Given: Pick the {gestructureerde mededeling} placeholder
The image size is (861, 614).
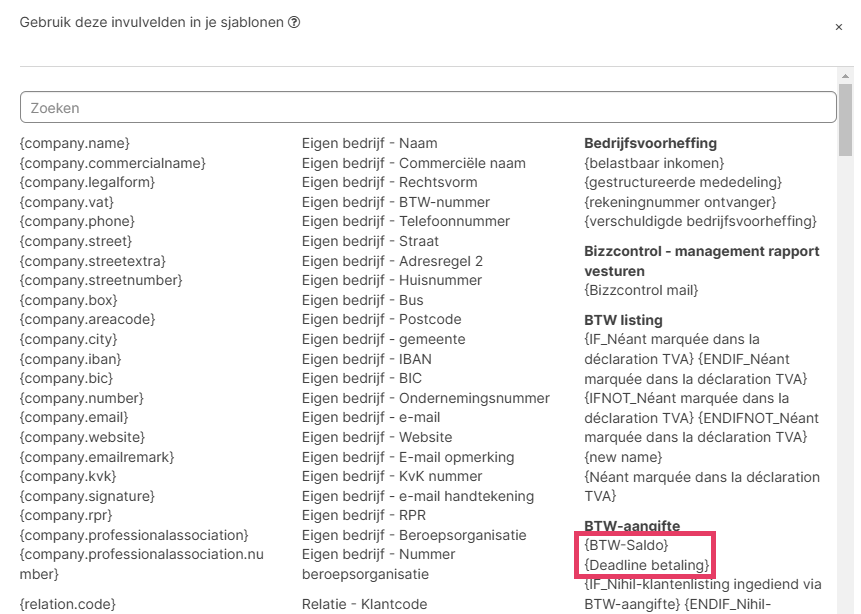Looking at the screenshot, I should pos(682,182).
